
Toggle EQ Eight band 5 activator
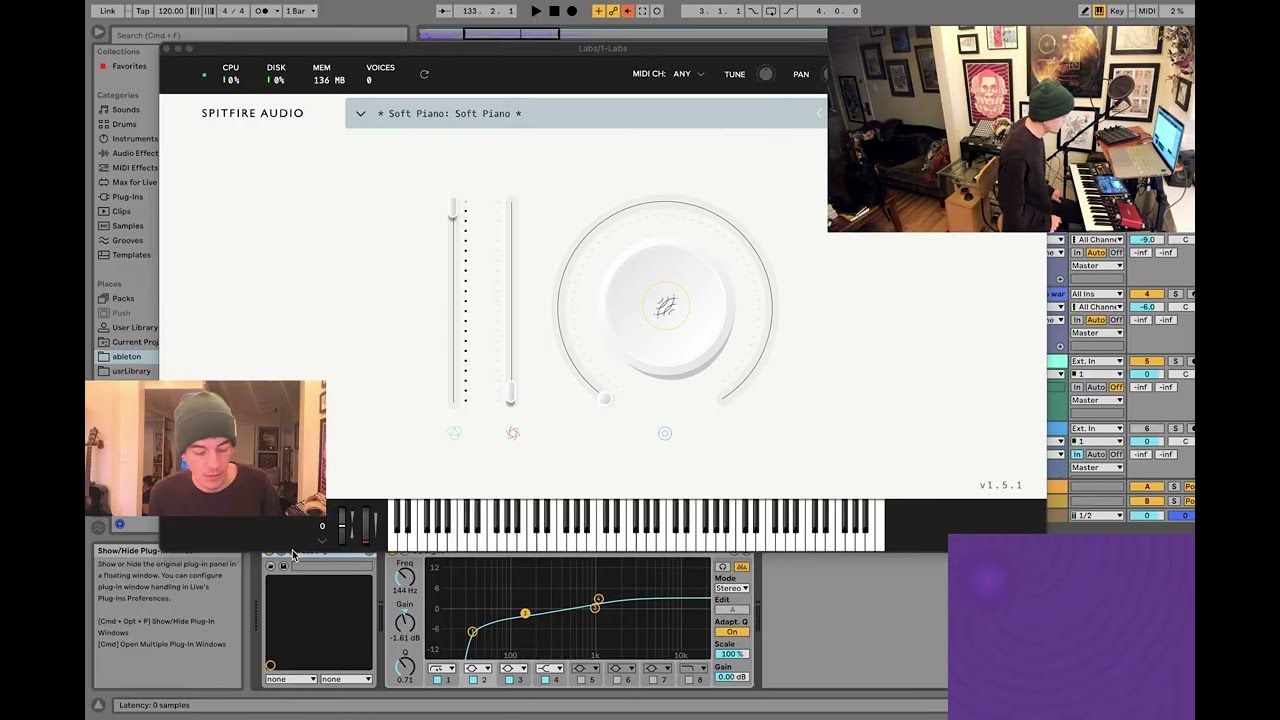(x=581, y=680)
